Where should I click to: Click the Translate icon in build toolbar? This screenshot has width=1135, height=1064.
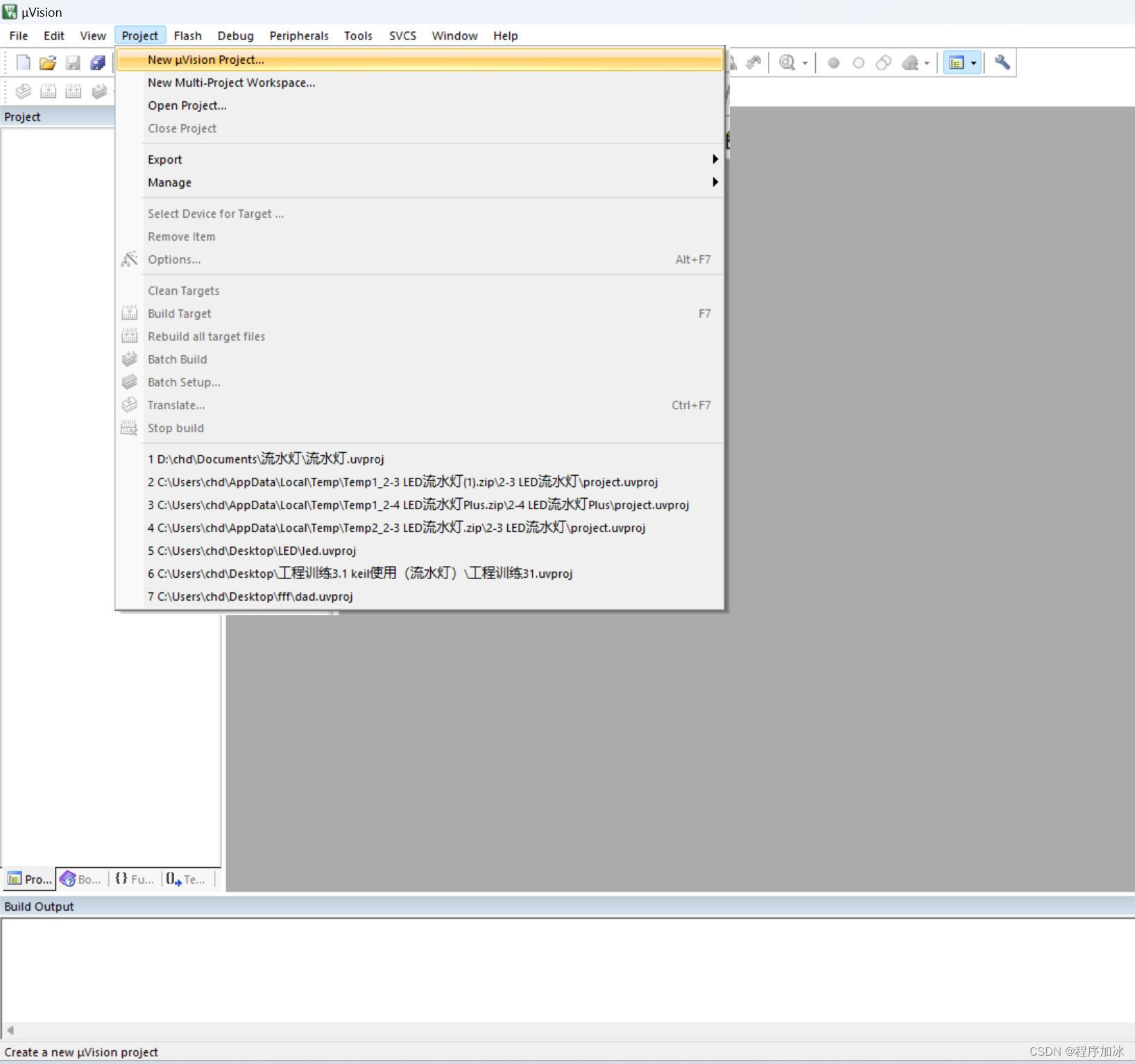(23, 92)
